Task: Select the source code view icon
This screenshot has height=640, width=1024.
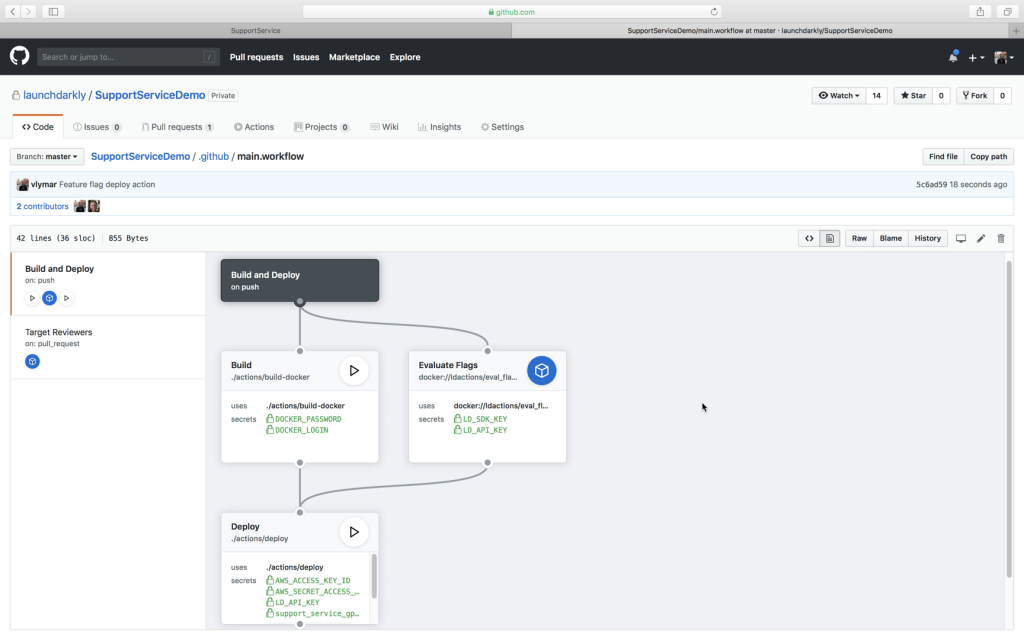Action: pyautogui.click(x=809, y=238)
